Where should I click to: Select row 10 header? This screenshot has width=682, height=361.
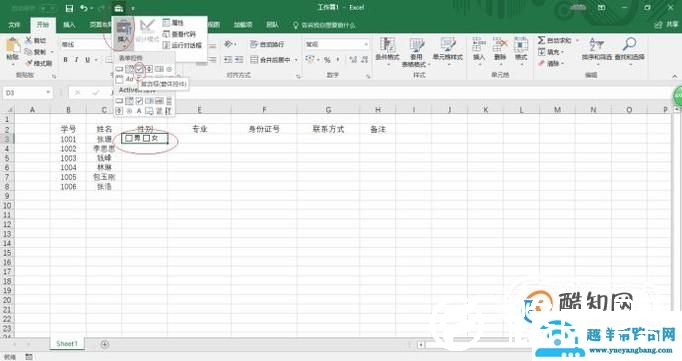7,206
